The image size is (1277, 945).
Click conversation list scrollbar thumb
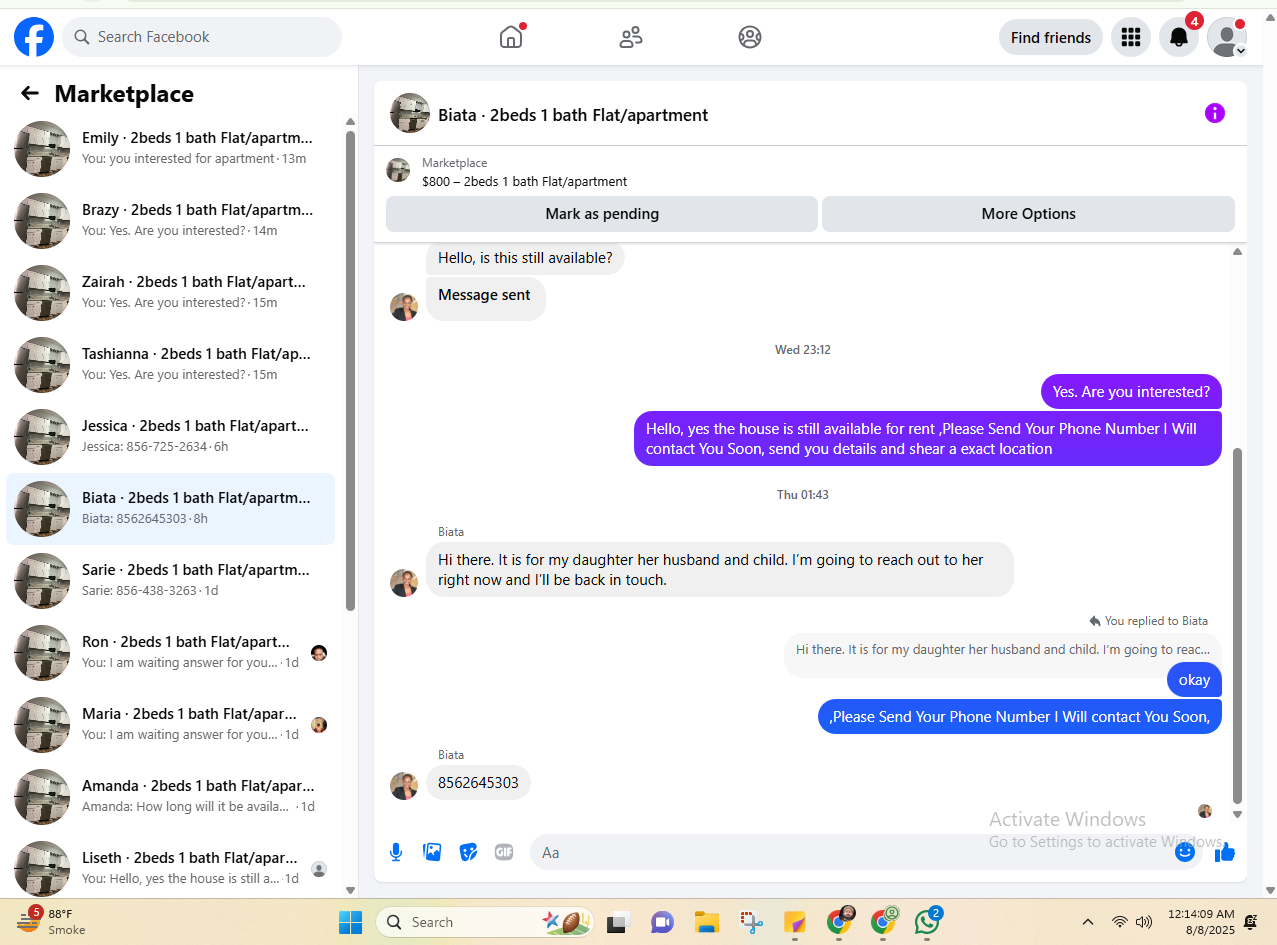[350, 370]
